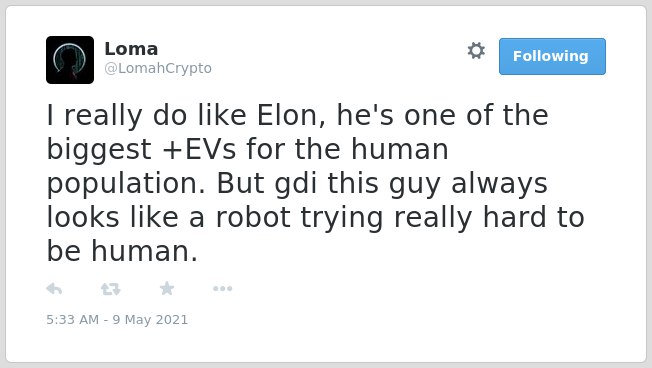
Task: Reply to Loma's tweet
Action: pos(54,289)
